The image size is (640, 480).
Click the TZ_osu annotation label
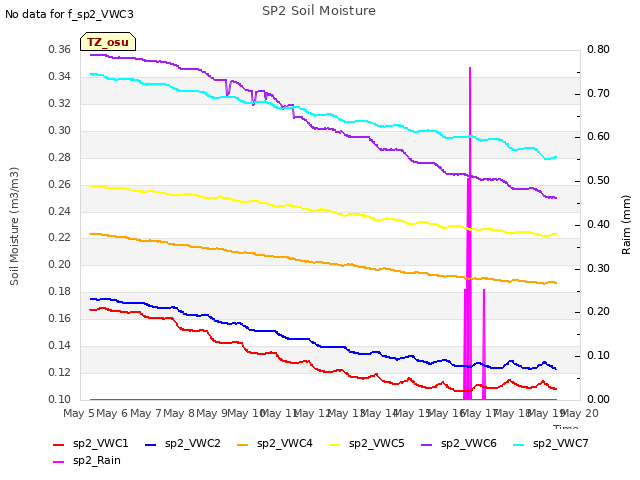coord(108,42)
